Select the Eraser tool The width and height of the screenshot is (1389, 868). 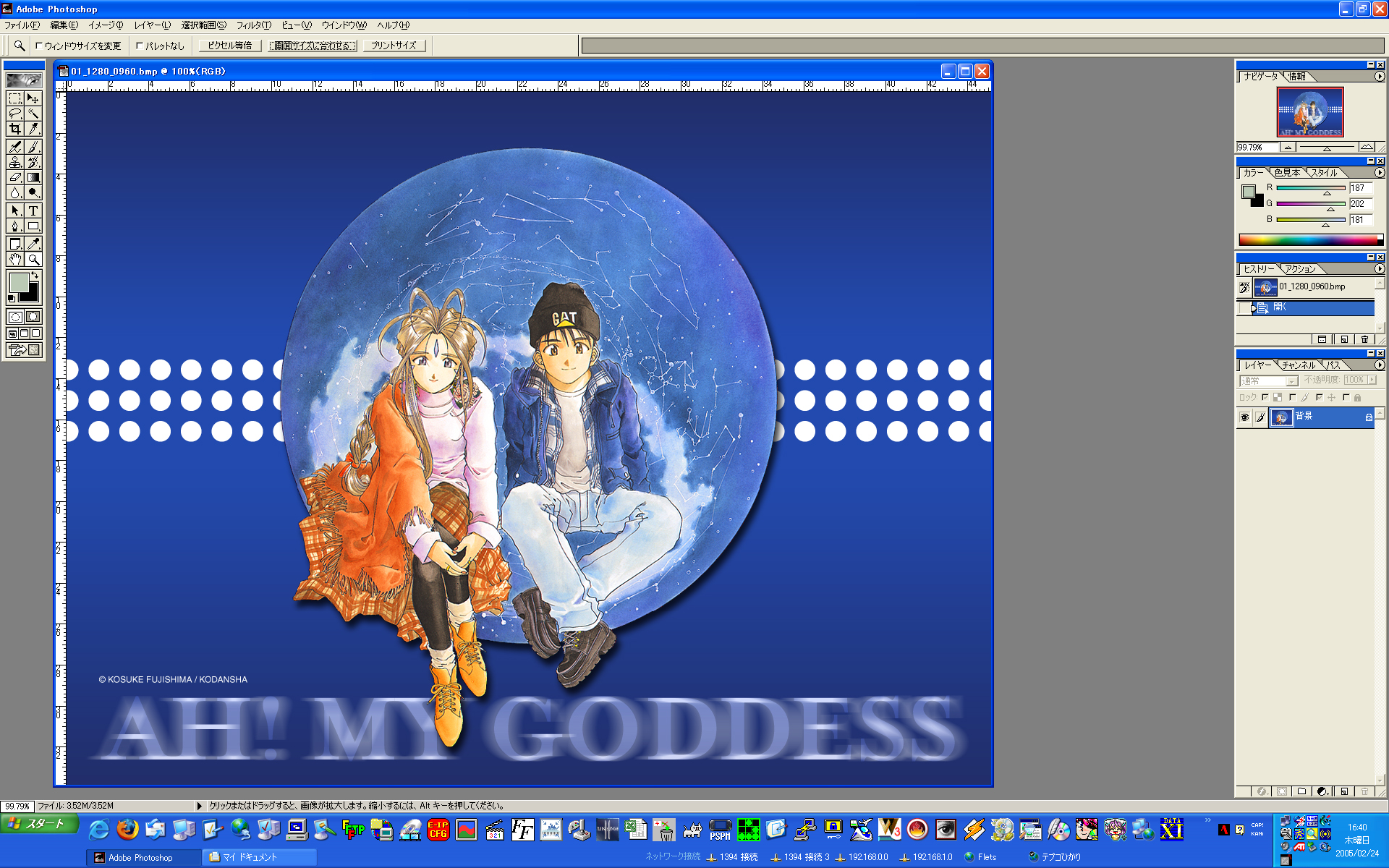[x=15, y=177]
